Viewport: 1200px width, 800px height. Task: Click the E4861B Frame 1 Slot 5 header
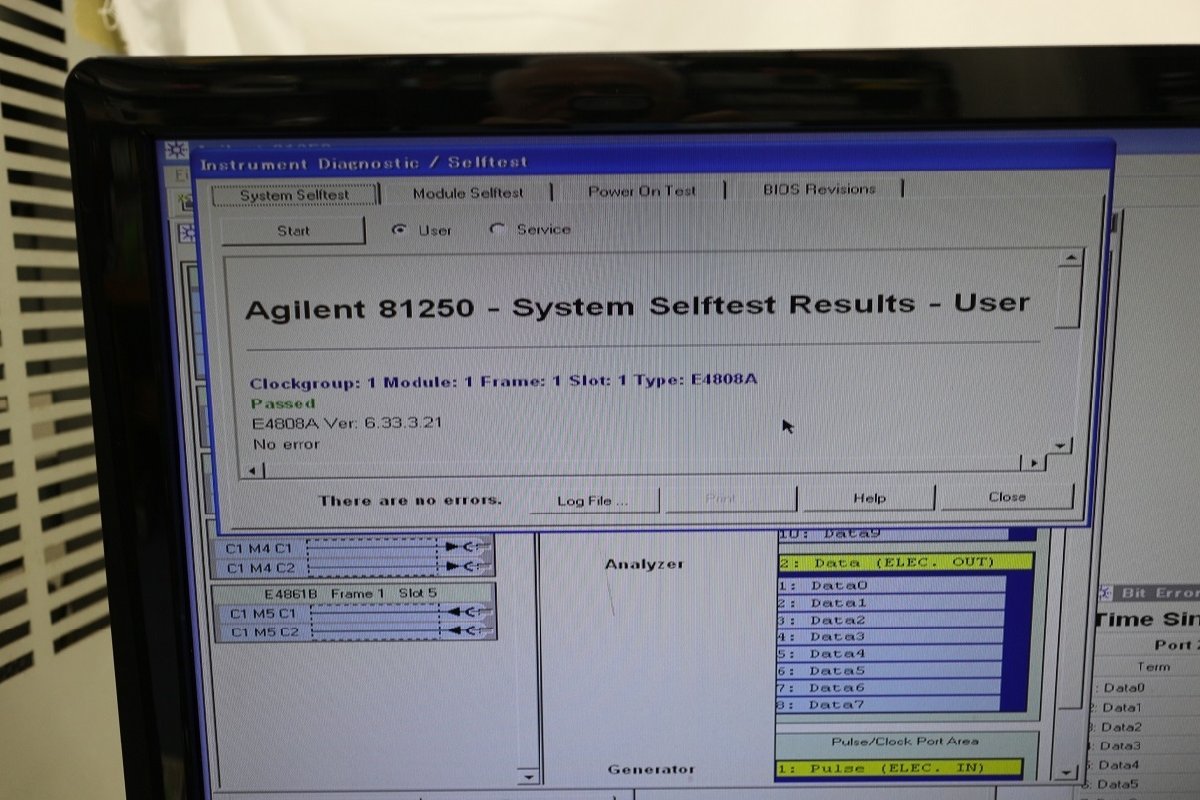pyautogui.click(x=352, y=593)
